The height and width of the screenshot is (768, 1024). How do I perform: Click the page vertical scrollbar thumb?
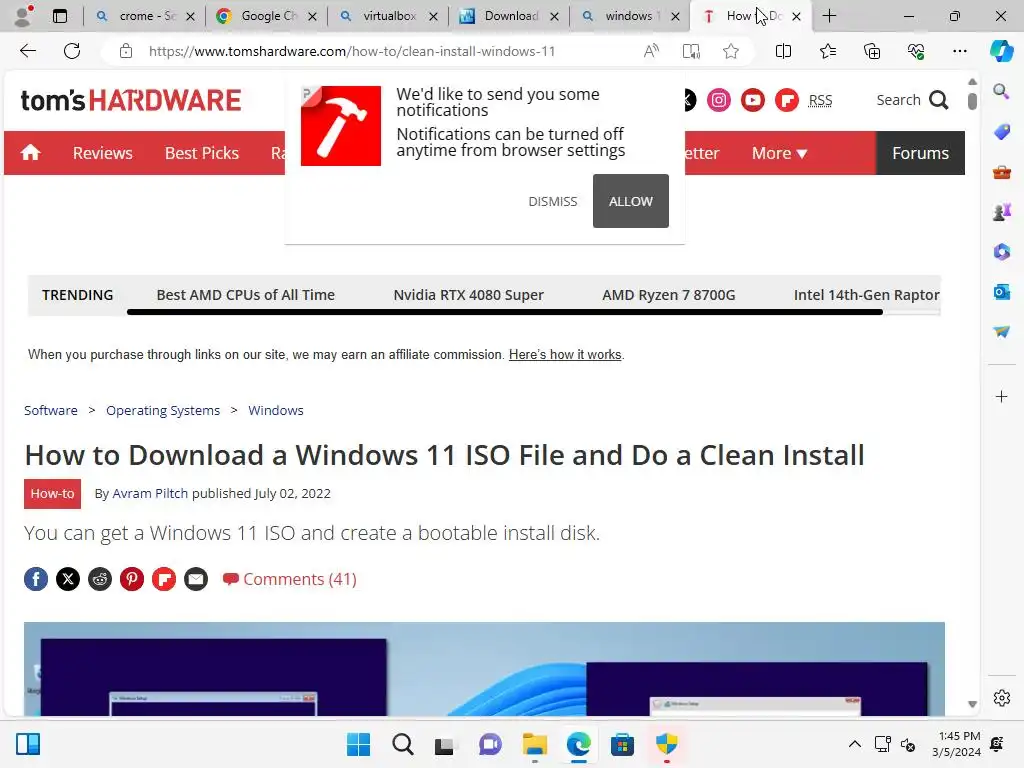pyautogui.click(x=972, y=101)
